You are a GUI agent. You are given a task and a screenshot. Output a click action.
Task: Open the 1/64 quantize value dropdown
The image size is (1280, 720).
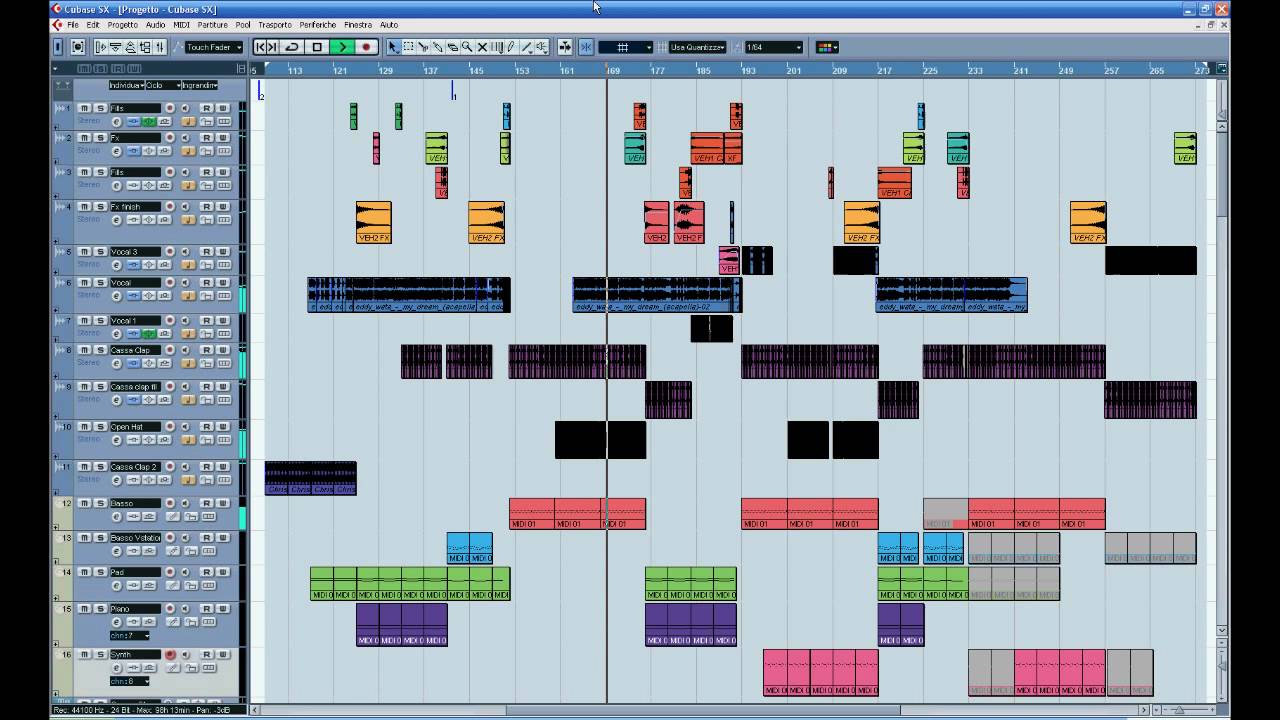(x=774, y=47)
